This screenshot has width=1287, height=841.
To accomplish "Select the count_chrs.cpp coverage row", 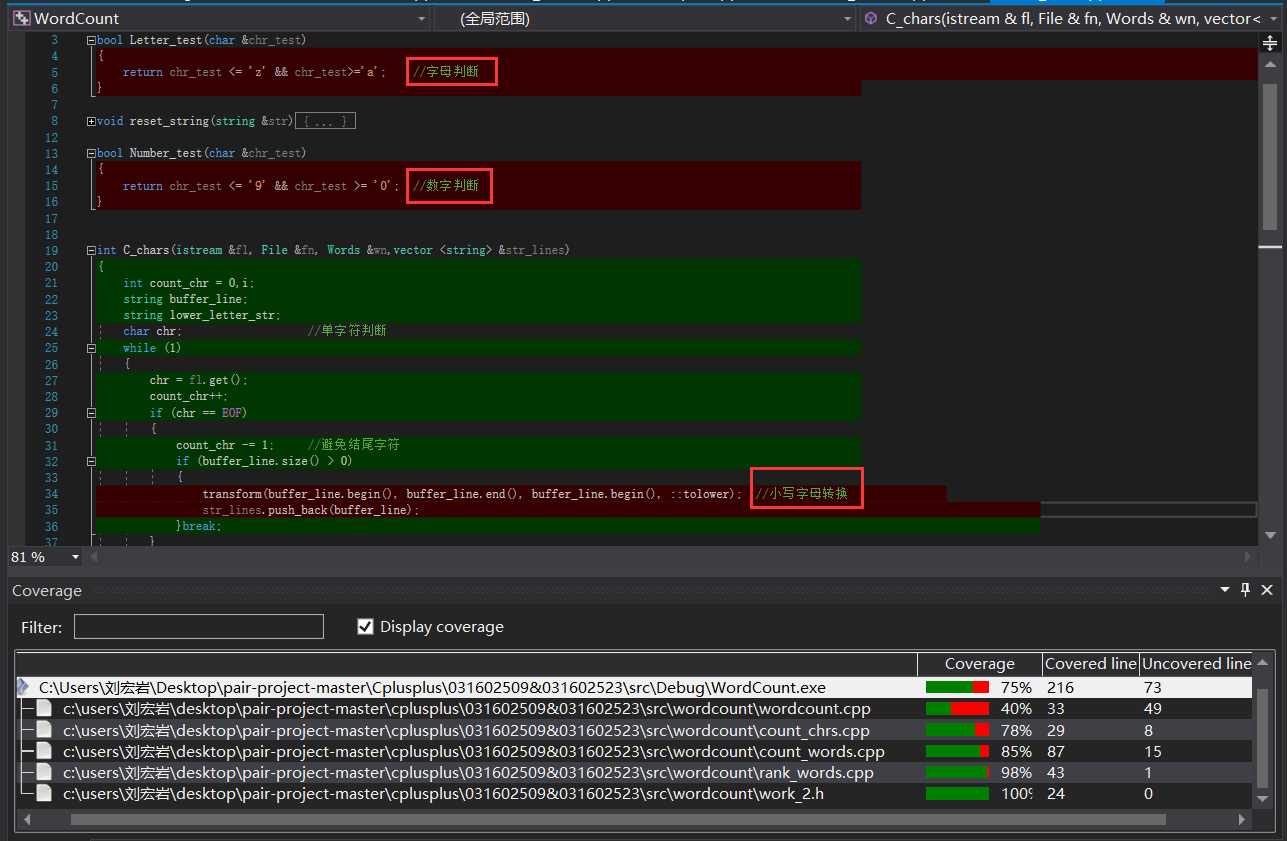I will (x=634, y=730).
